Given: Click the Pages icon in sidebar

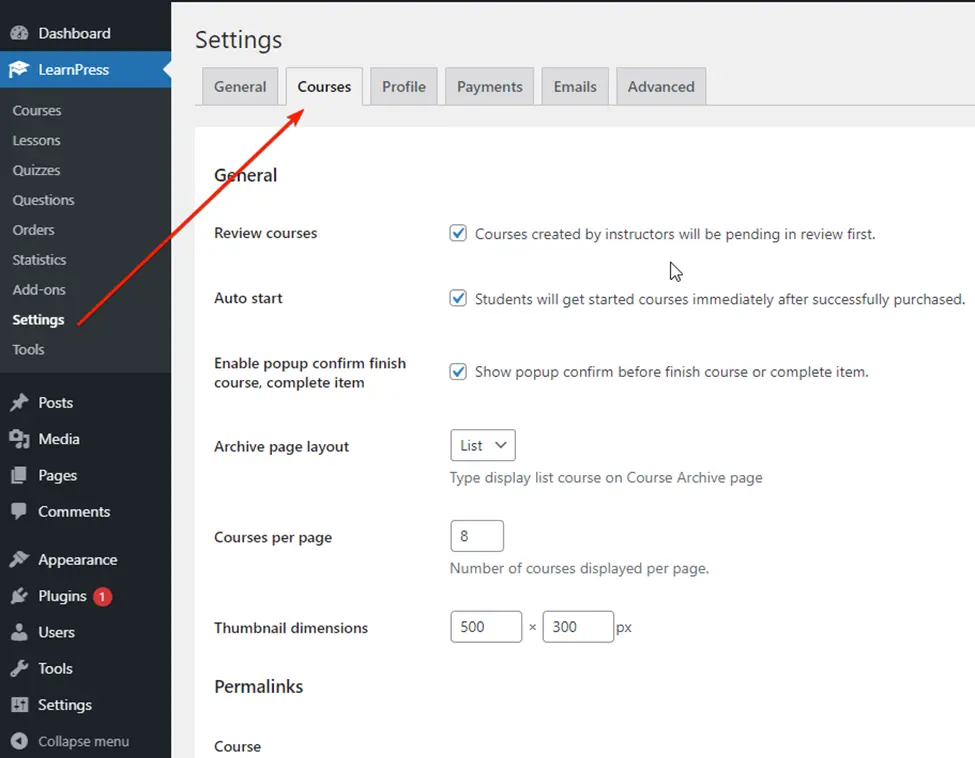Looking at the screenshot, I should pos(19,476).
